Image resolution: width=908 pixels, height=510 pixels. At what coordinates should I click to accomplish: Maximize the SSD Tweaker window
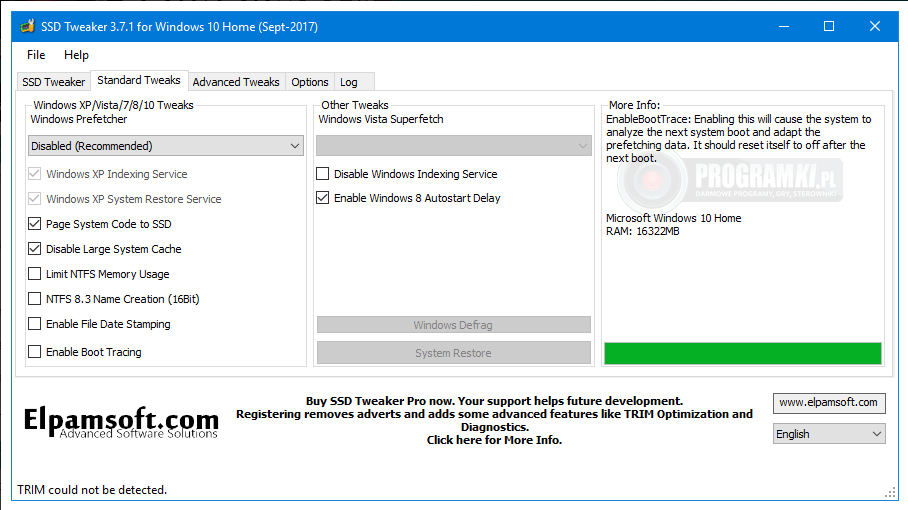coord(829,27)
